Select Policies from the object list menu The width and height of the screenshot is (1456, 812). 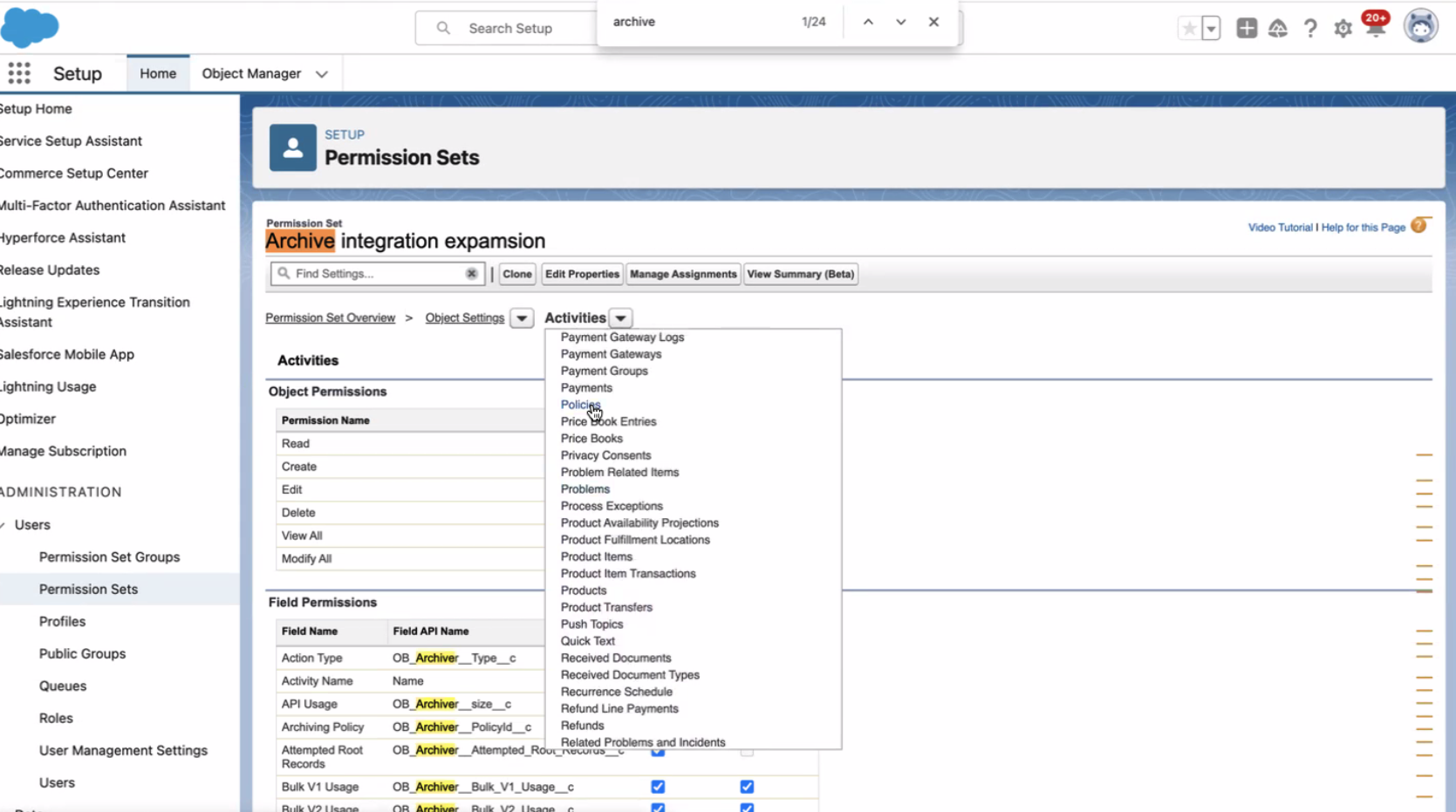pyautogui.click(x=580, y=404)
